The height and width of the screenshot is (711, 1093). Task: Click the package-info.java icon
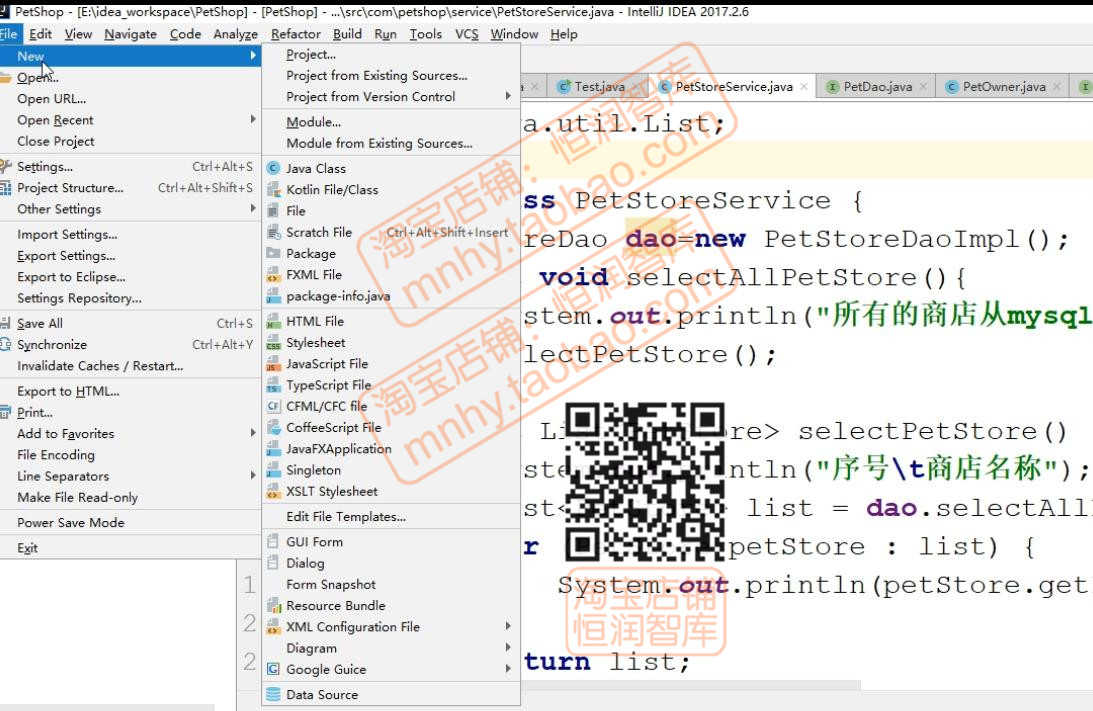point(273,296)
